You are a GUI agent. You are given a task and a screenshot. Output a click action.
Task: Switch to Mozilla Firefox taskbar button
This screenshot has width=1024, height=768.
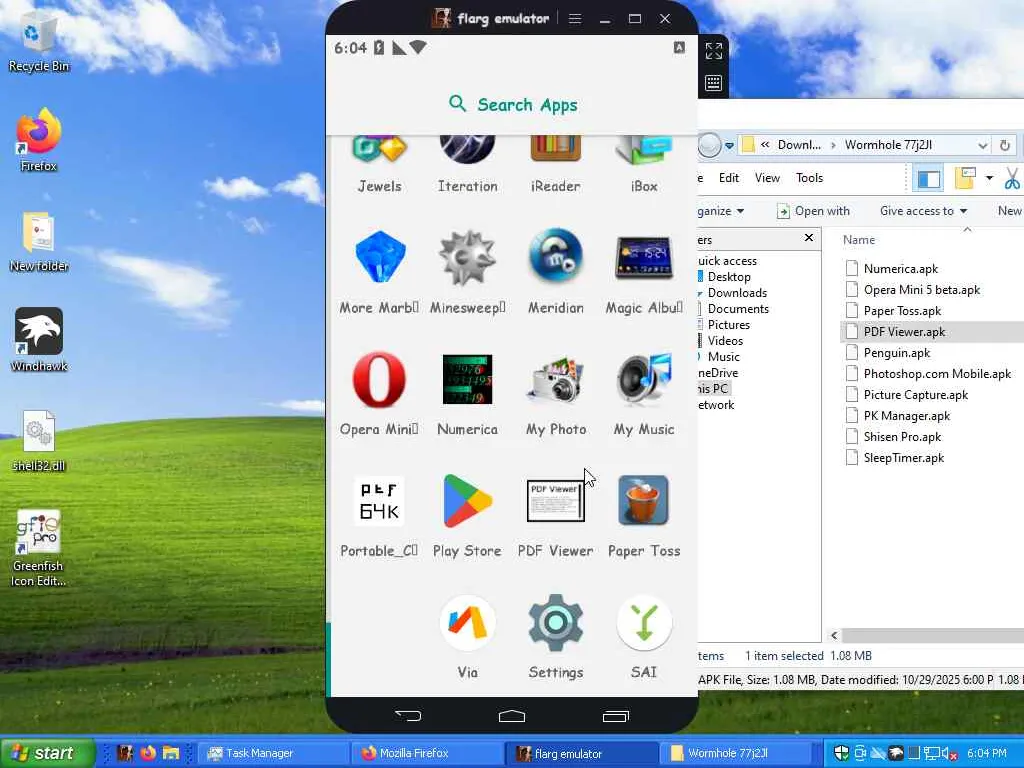[427, 753]
